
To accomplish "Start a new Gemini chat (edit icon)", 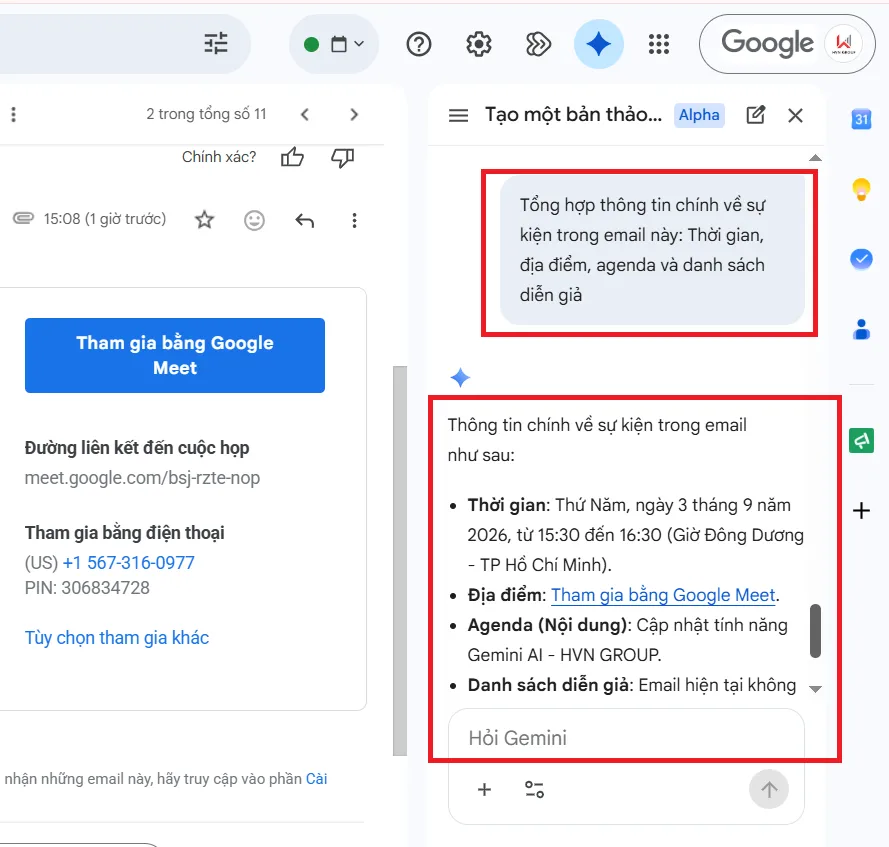I will click(756, 115).
